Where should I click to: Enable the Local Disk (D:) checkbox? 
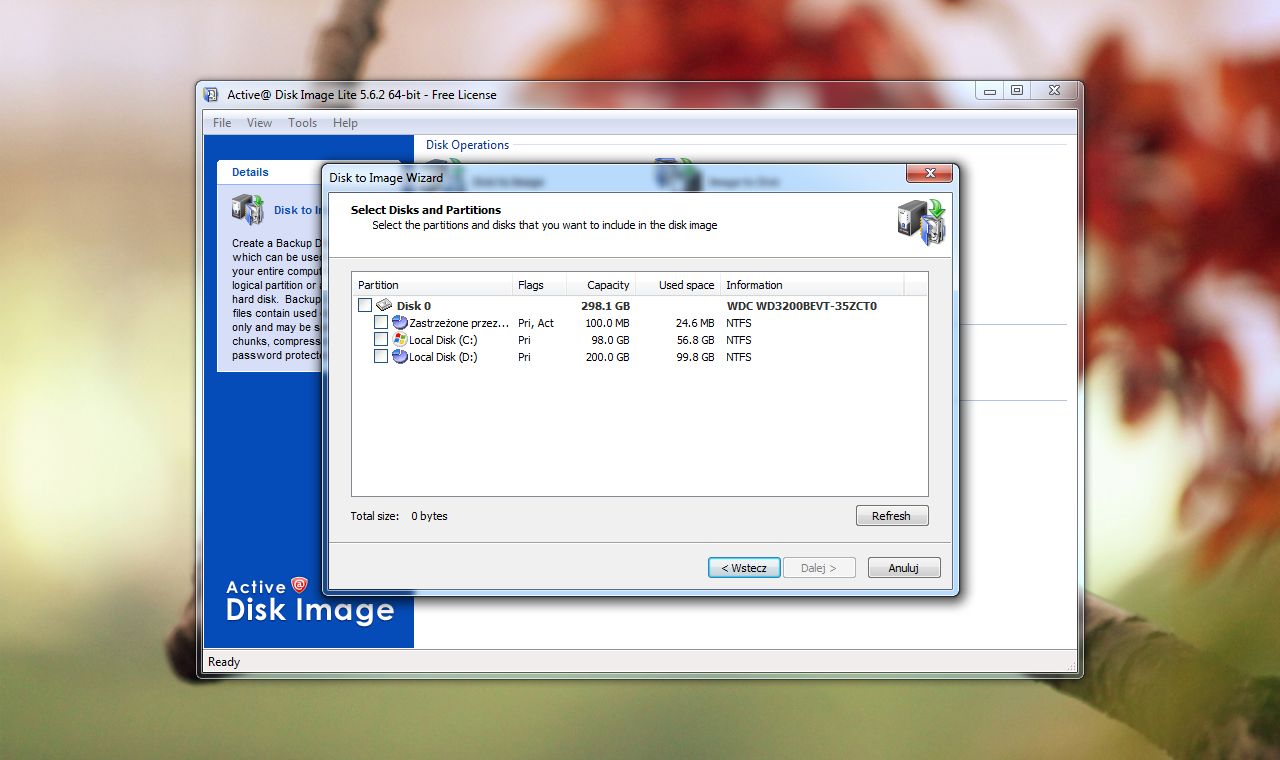point(381,356)
